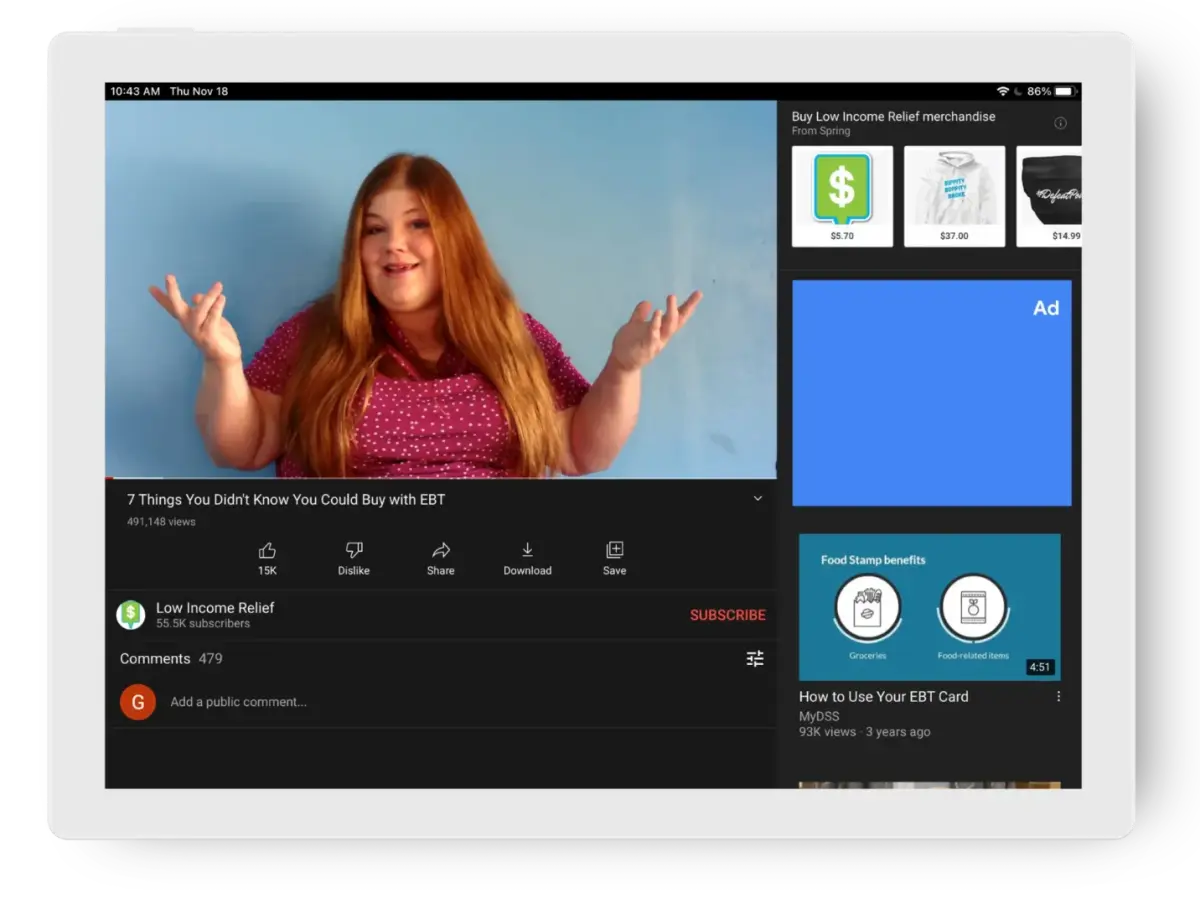Click the Comments section header
Image resolution: width=1200 pixels, height=904 pixels.
click(155, 659)
